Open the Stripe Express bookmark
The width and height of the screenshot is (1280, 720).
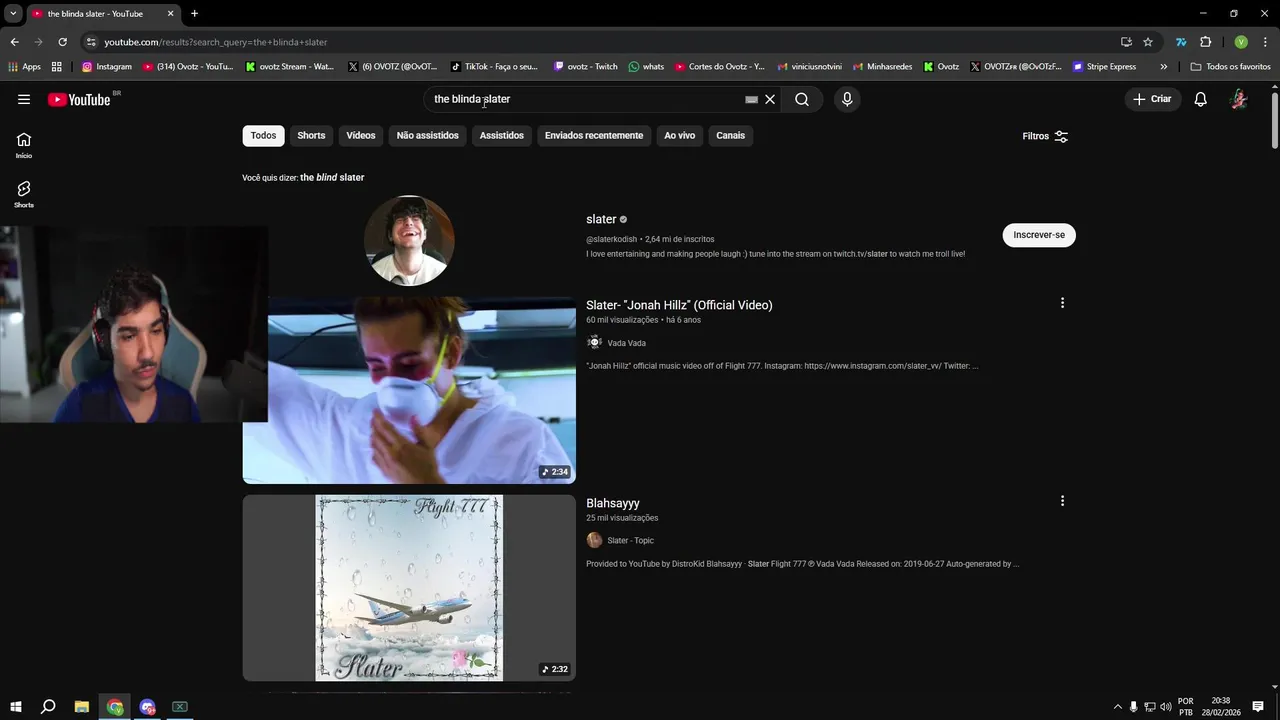tap(1104, 67)
